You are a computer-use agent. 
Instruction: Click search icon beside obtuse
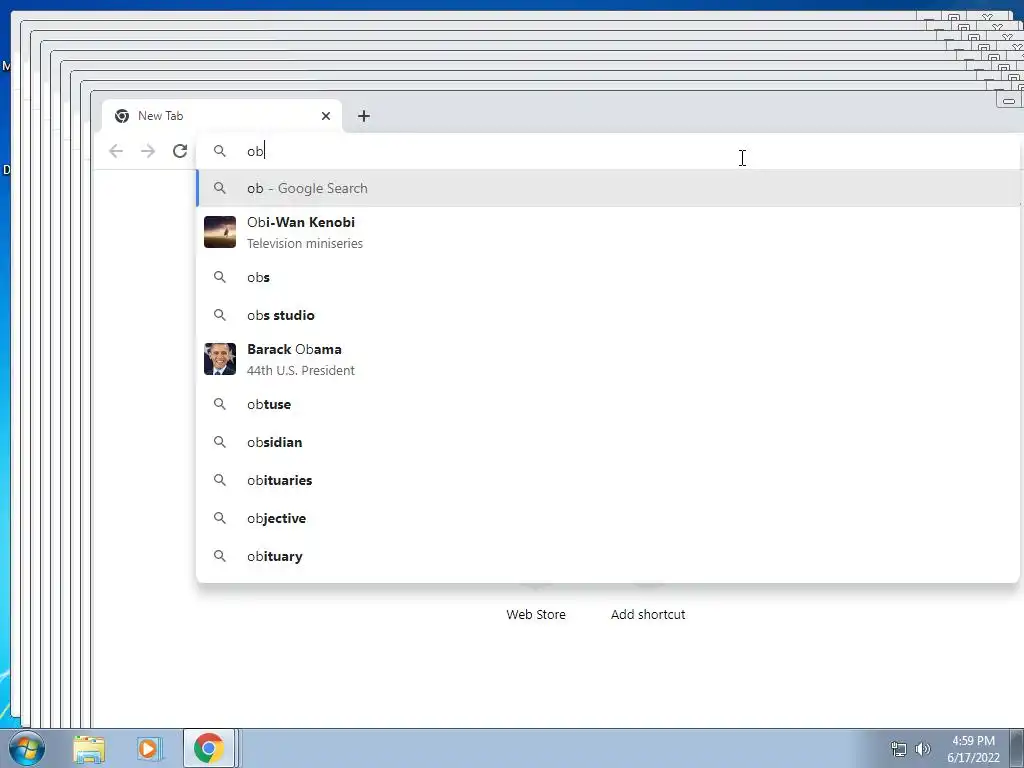220,404
